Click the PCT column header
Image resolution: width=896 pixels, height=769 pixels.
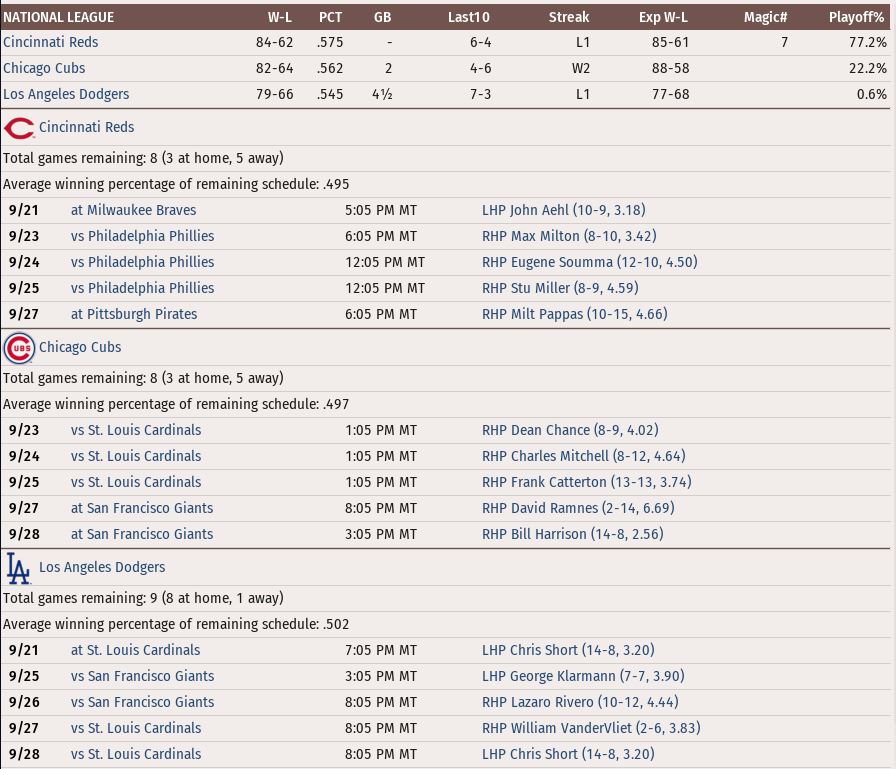click(330, 17)
